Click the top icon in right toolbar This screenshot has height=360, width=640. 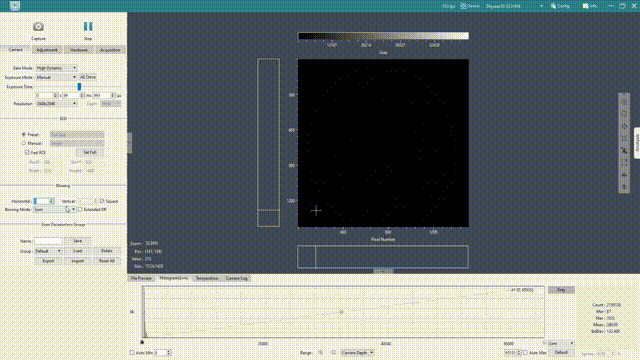click(x=624, y=102)
